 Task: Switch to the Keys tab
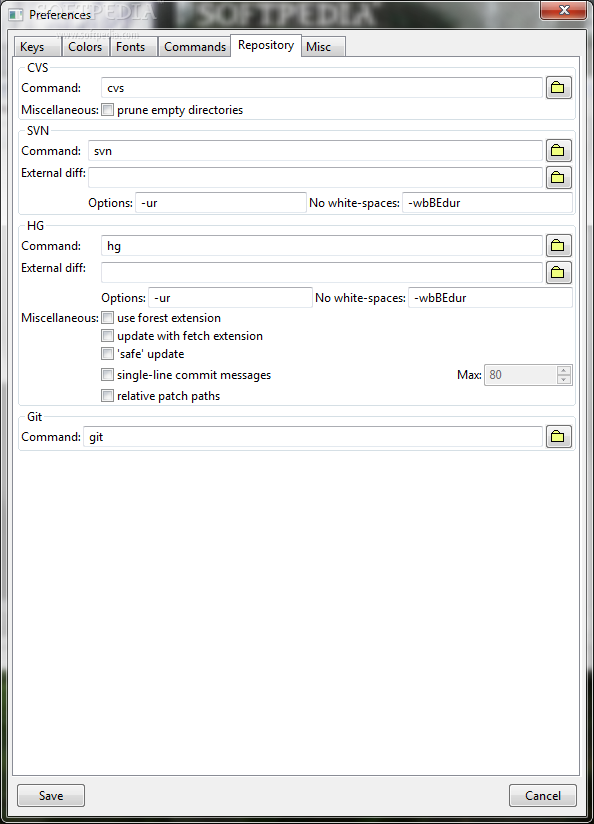36,47
